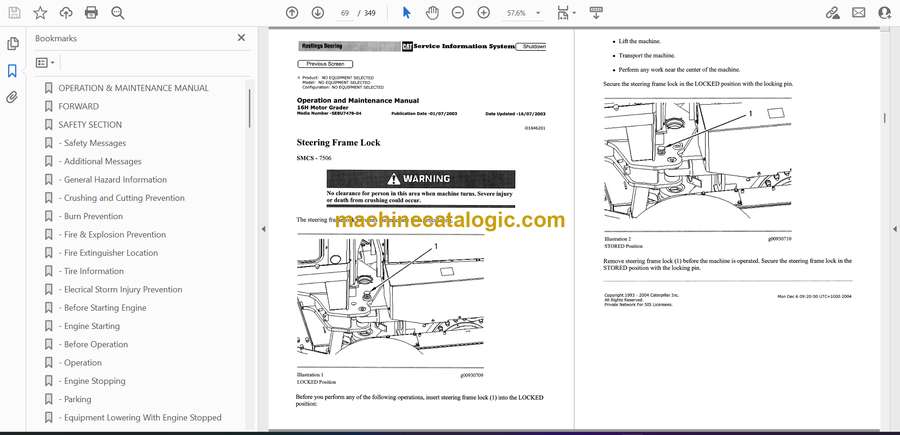Send file by email icon

pos(859,13)
